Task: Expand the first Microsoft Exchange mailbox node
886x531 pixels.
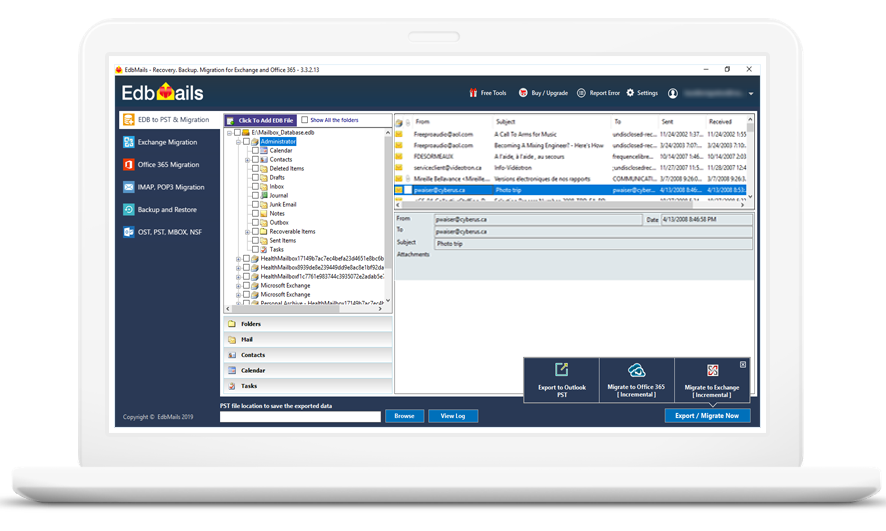Action: coord(238,286)
